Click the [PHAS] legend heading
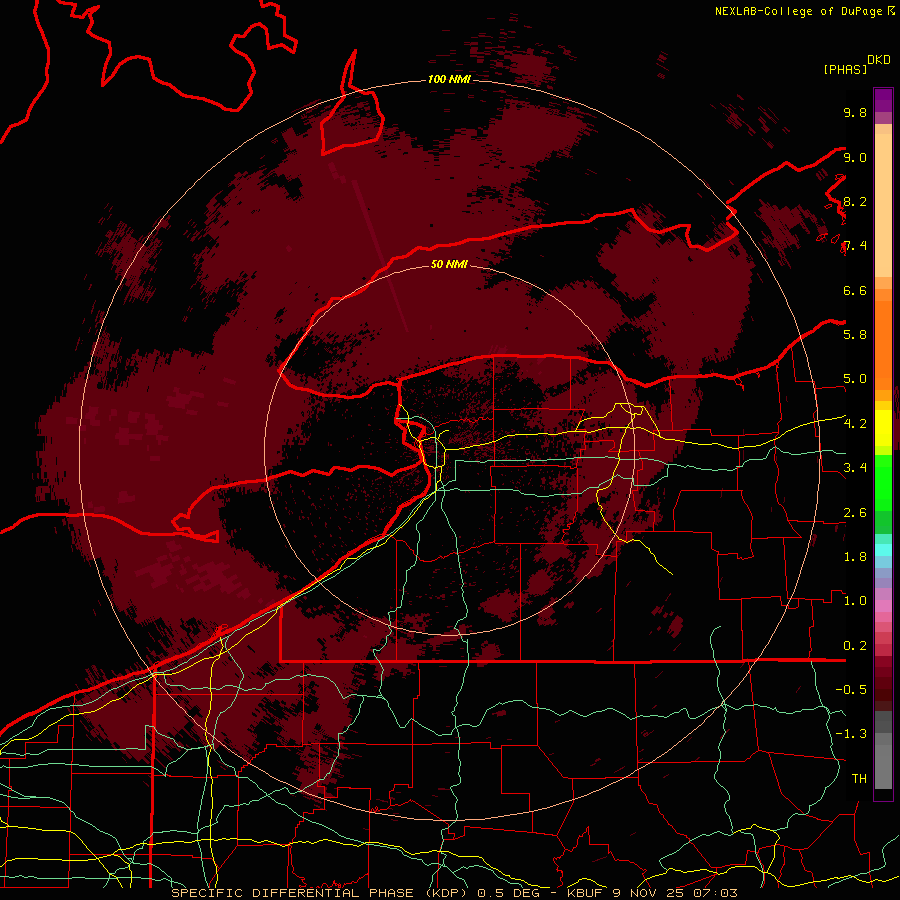 coord(845,69)
